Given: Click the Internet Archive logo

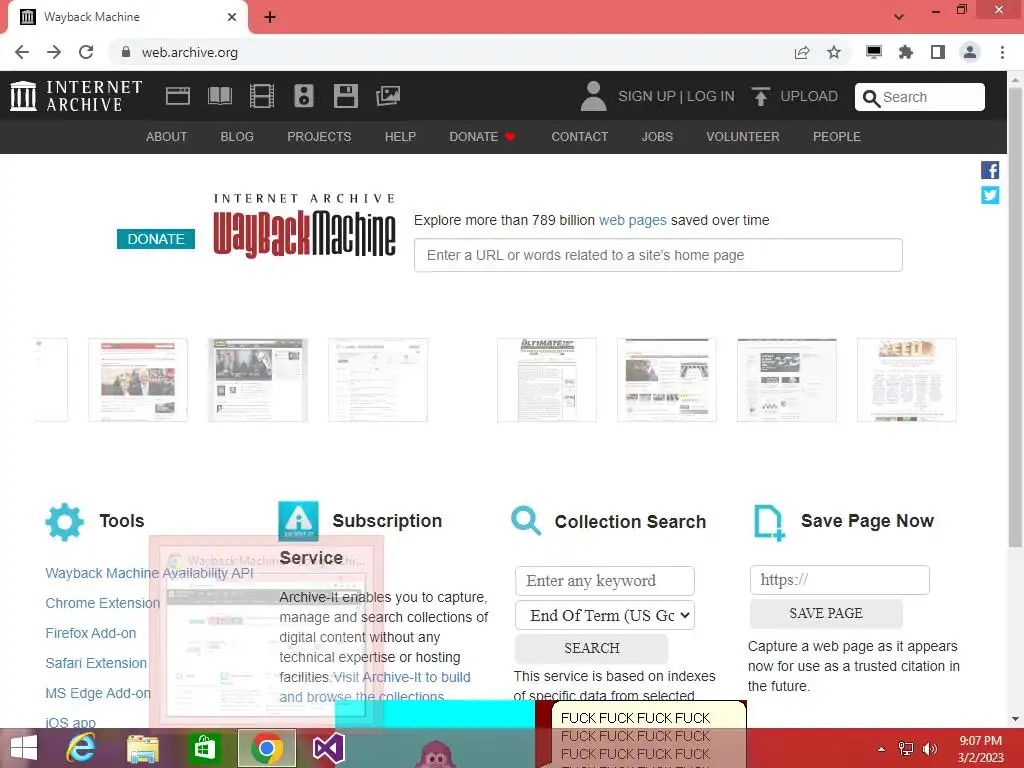Looking at the screenshot, I should pyautogui.click(x=76, y=96).
